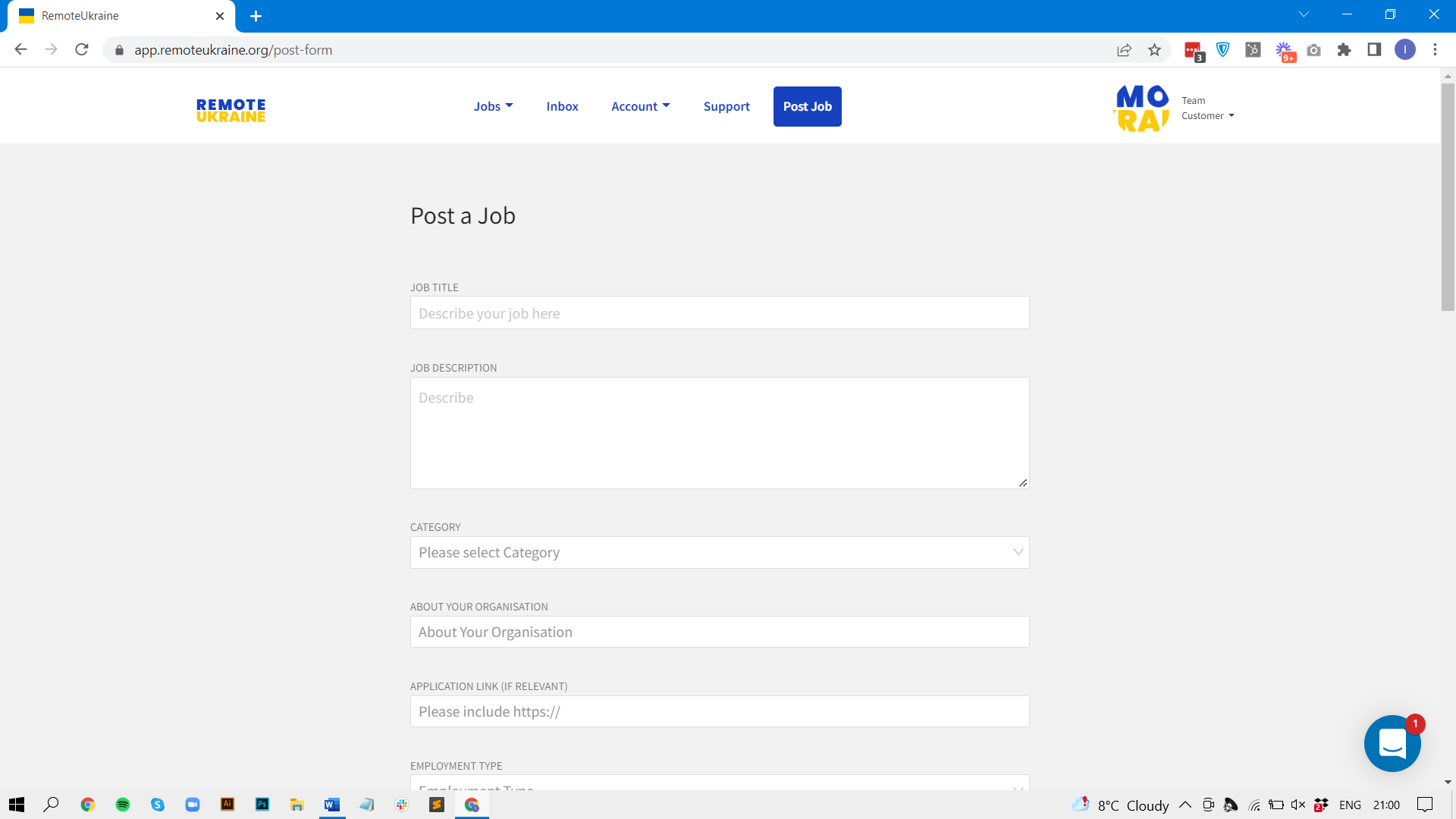Click the Microsoft Defender shield icon
Viewport: 1456px width, 819px height.
click(1222, 49)
